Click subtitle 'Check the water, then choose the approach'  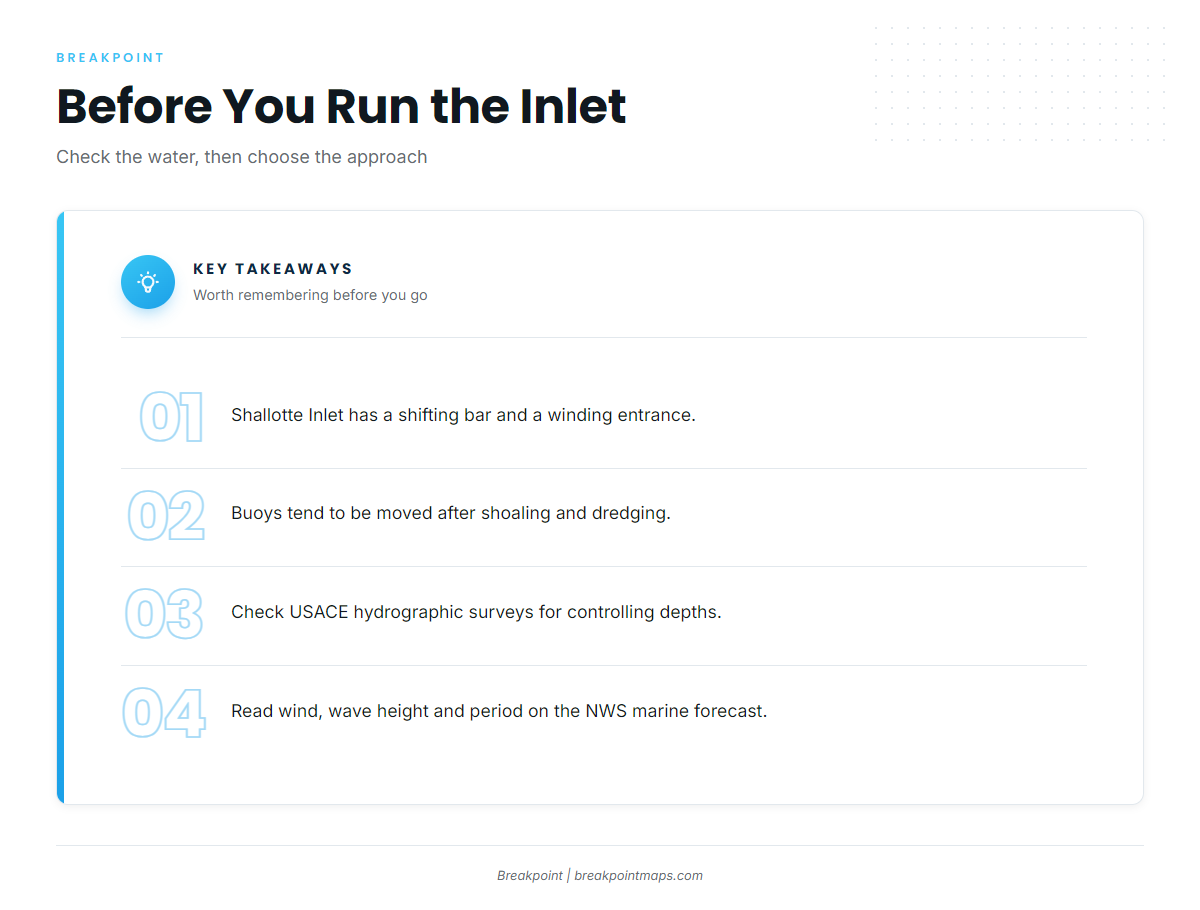click(242, 157)
